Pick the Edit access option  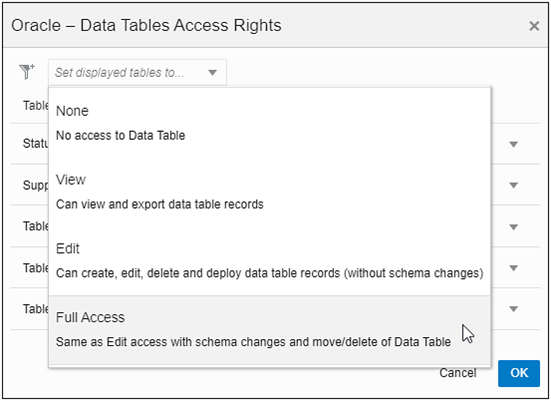270,261
